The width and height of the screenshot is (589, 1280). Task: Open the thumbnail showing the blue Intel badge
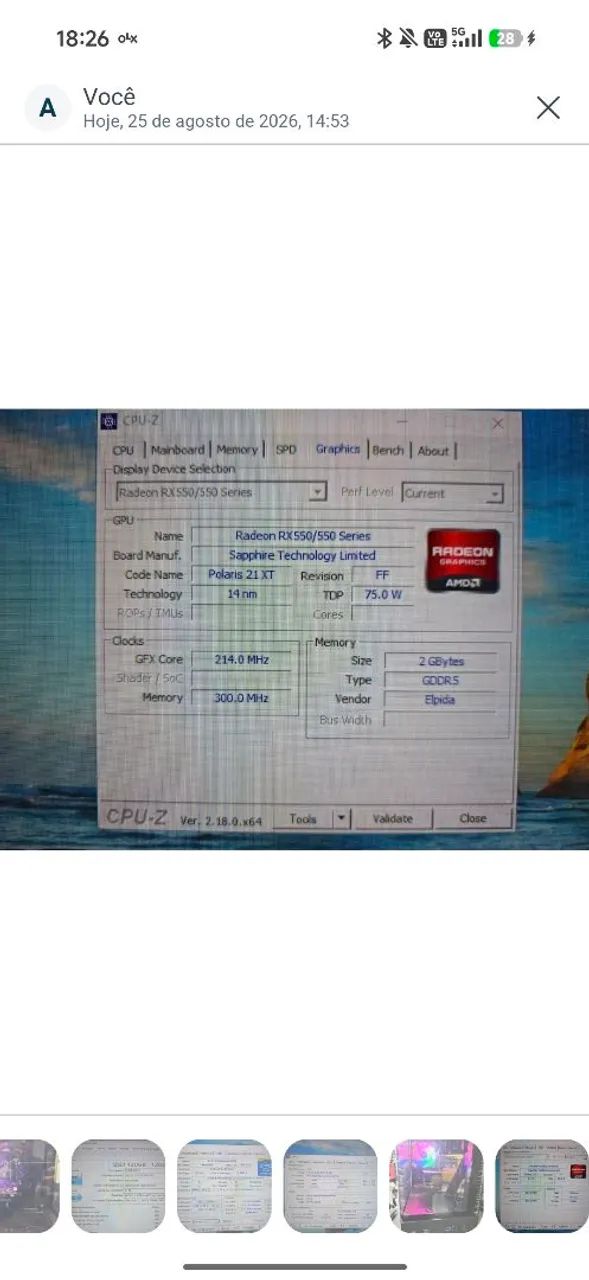(x=224, y=1186)
